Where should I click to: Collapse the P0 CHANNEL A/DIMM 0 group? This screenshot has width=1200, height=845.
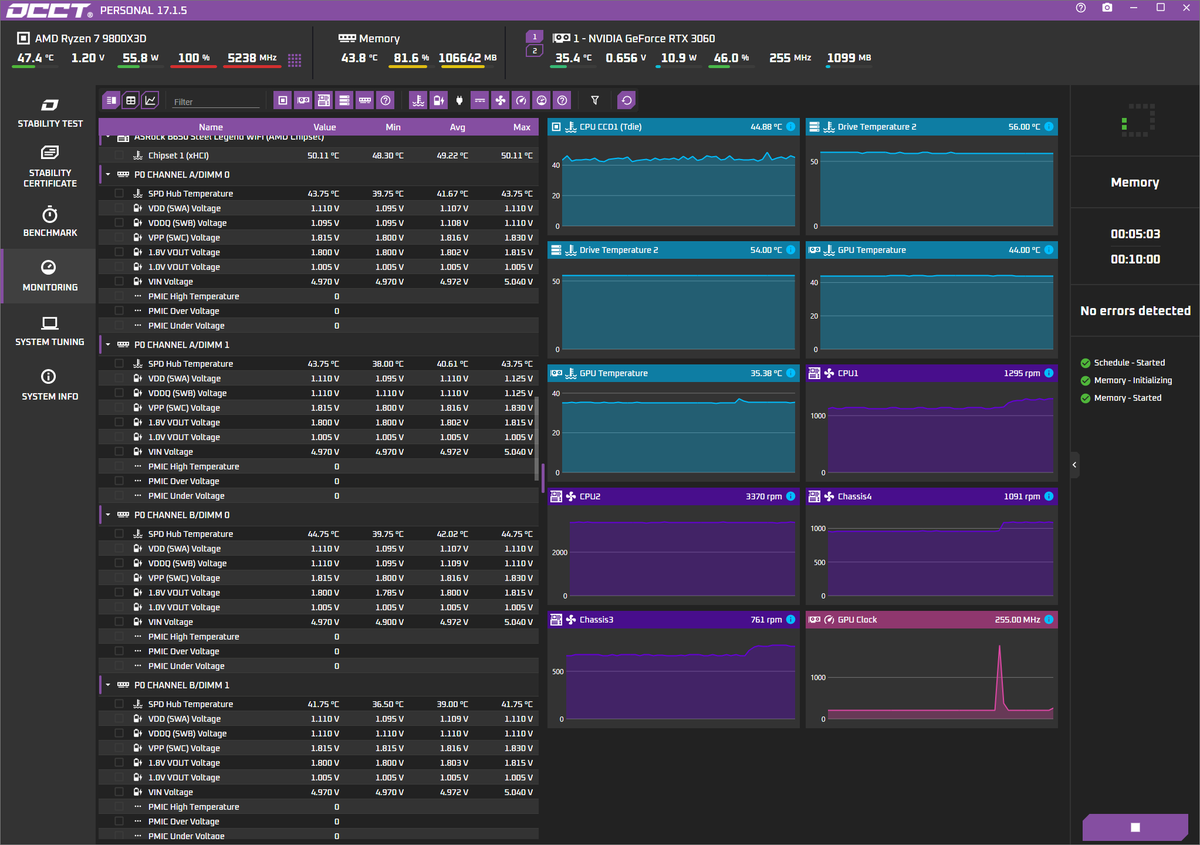tap(108, 174)
